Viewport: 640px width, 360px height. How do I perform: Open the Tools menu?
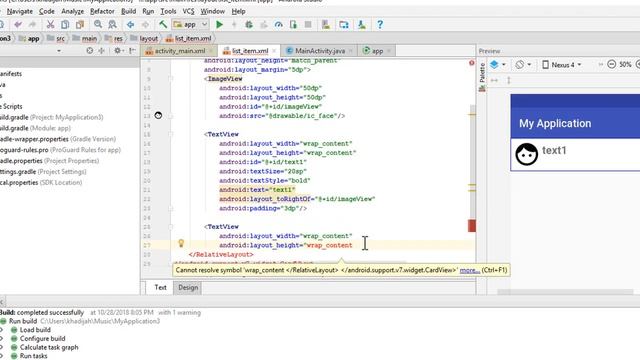(x=168, y=11)
